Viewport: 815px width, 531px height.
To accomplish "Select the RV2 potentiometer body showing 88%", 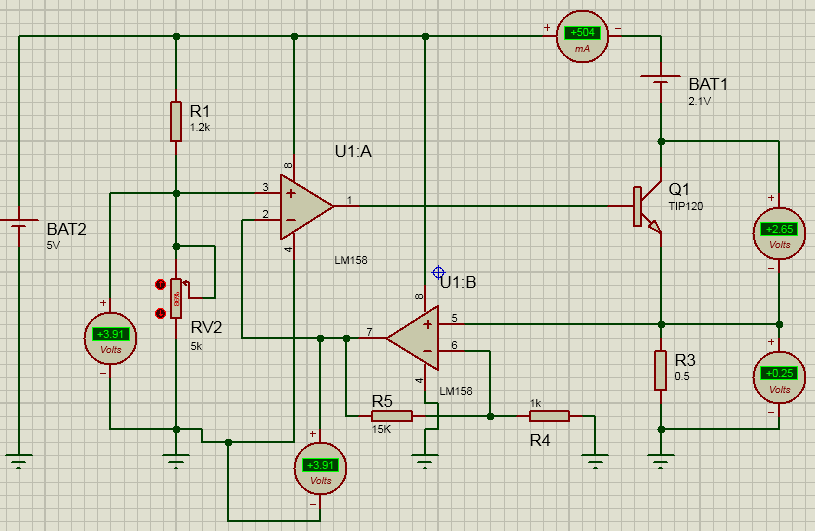I will (x=176, y=298).
